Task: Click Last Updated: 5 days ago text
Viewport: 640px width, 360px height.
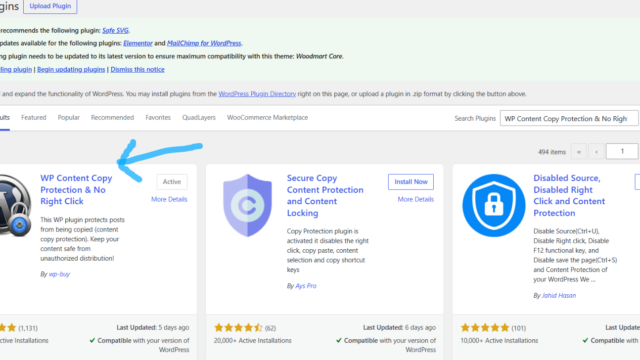Action: click(x=153, y=327)
